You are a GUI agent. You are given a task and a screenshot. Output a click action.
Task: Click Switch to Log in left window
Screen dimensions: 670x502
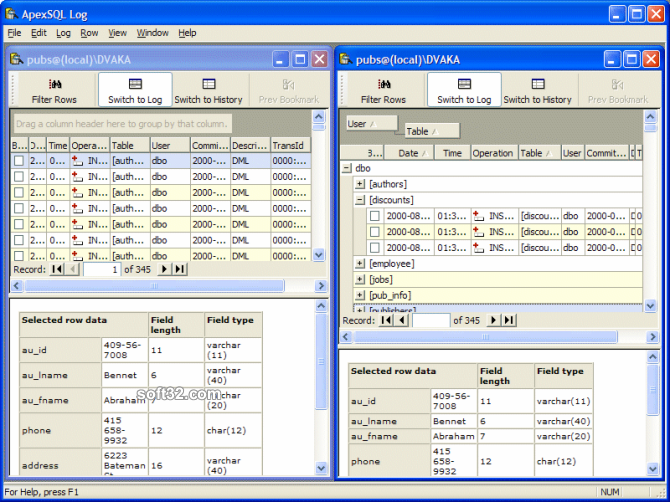[x=135, y=90]
